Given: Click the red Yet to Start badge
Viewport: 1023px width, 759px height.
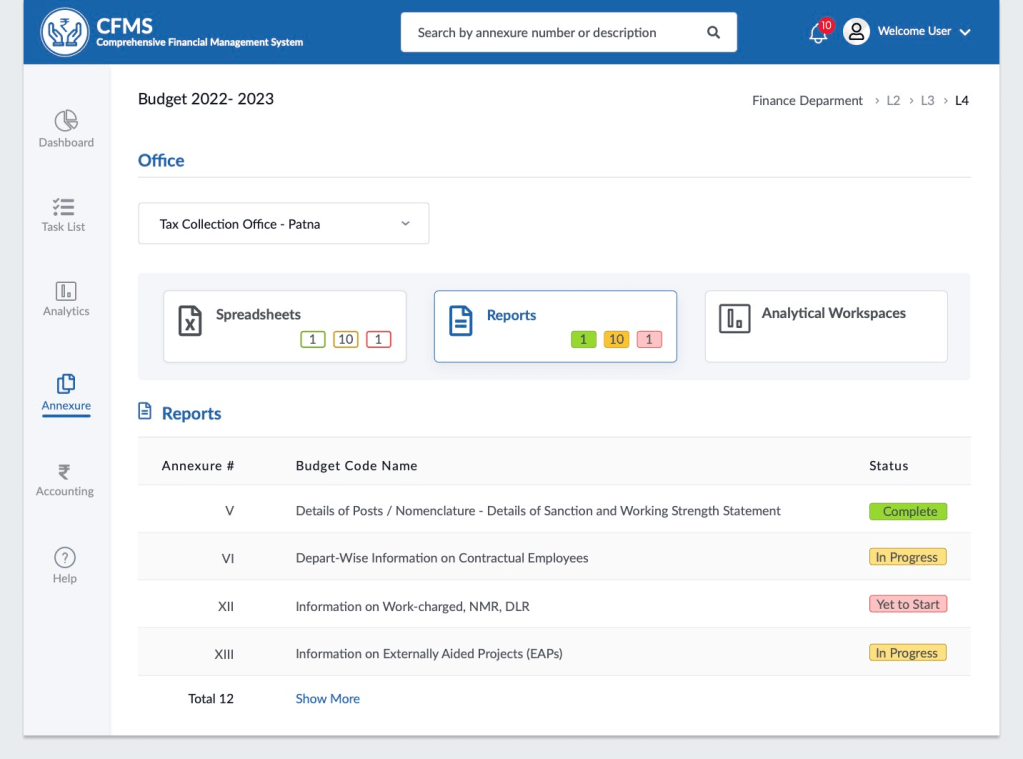Looking at the screenshot, I should point(908,605).
